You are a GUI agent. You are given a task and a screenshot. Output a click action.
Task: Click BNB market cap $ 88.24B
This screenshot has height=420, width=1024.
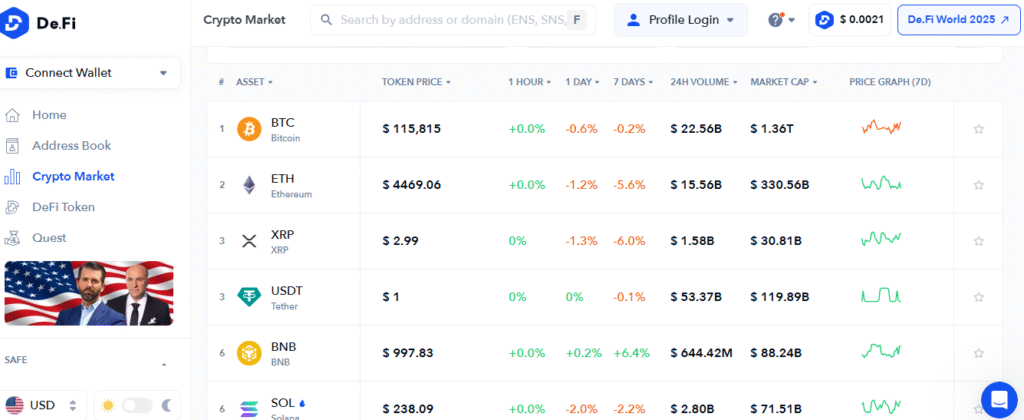tap(776, 353)
